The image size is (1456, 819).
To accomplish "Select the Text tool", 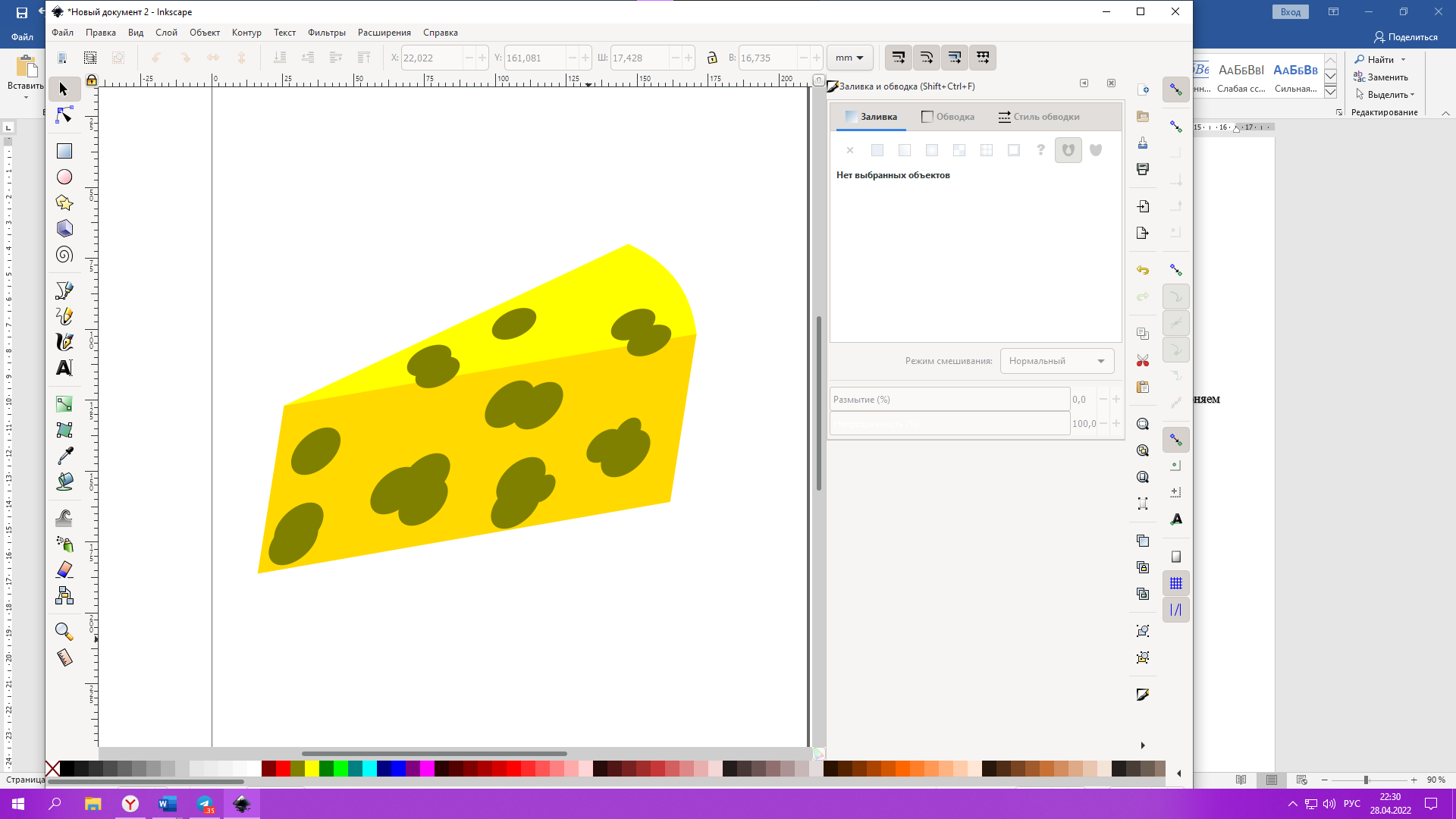I will 64,368.
